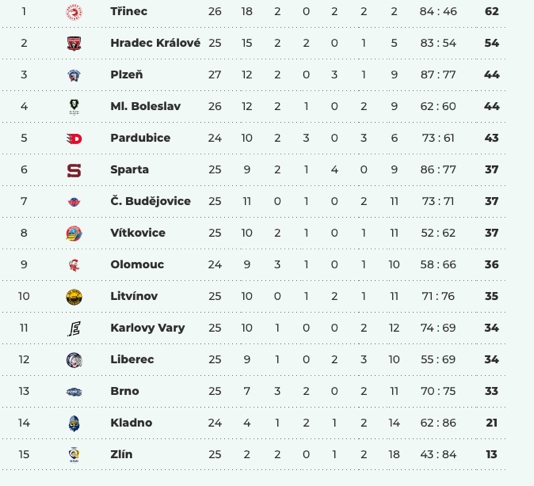Click the Liberec team logo
The height and width of the screenshot is (486, 534).
[74, 360]
